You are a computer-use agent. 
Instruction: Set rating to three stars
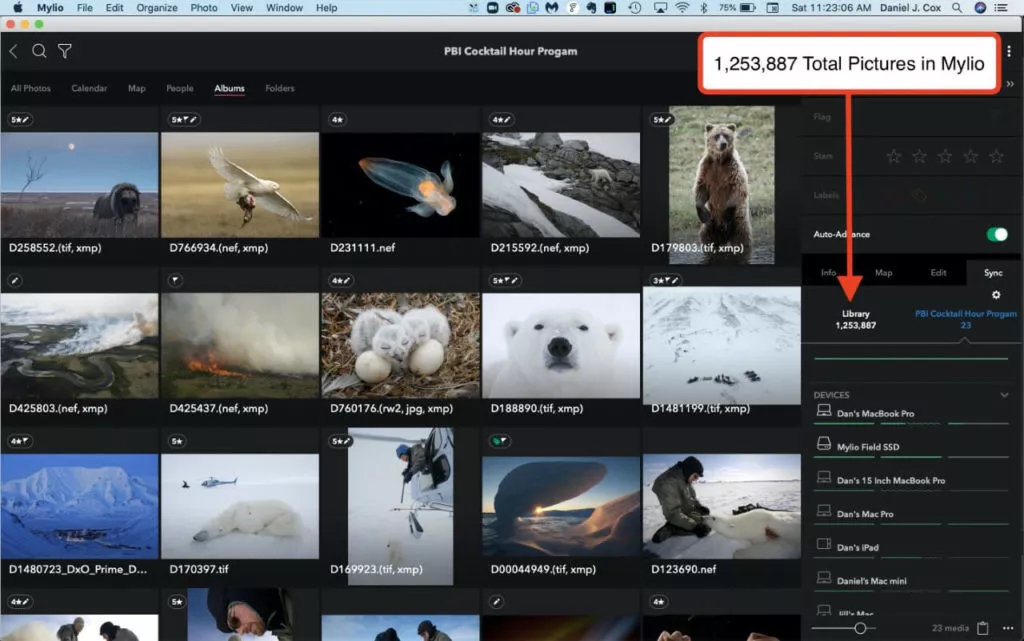pos(945,156)
